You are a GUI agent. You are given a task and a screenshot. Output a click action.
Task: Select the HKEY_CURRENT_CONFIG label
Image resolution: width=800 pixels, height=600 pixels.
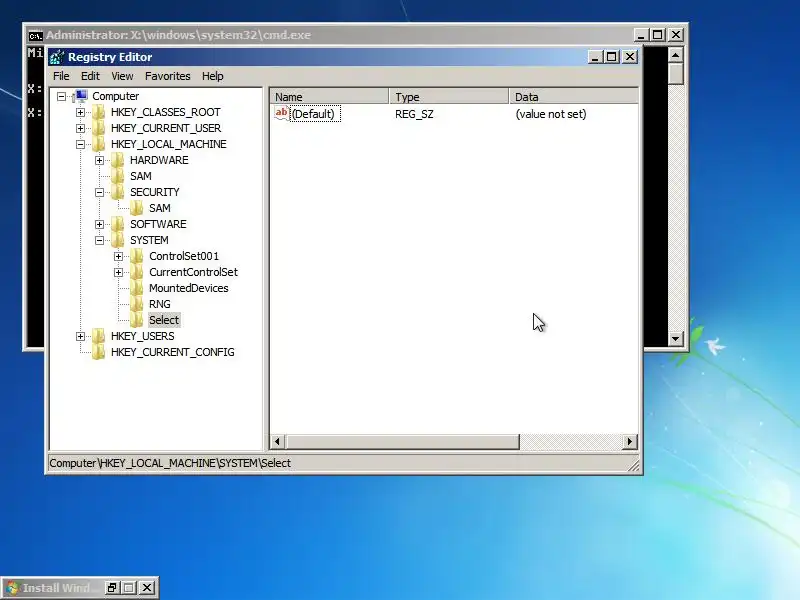pos(173,352)
